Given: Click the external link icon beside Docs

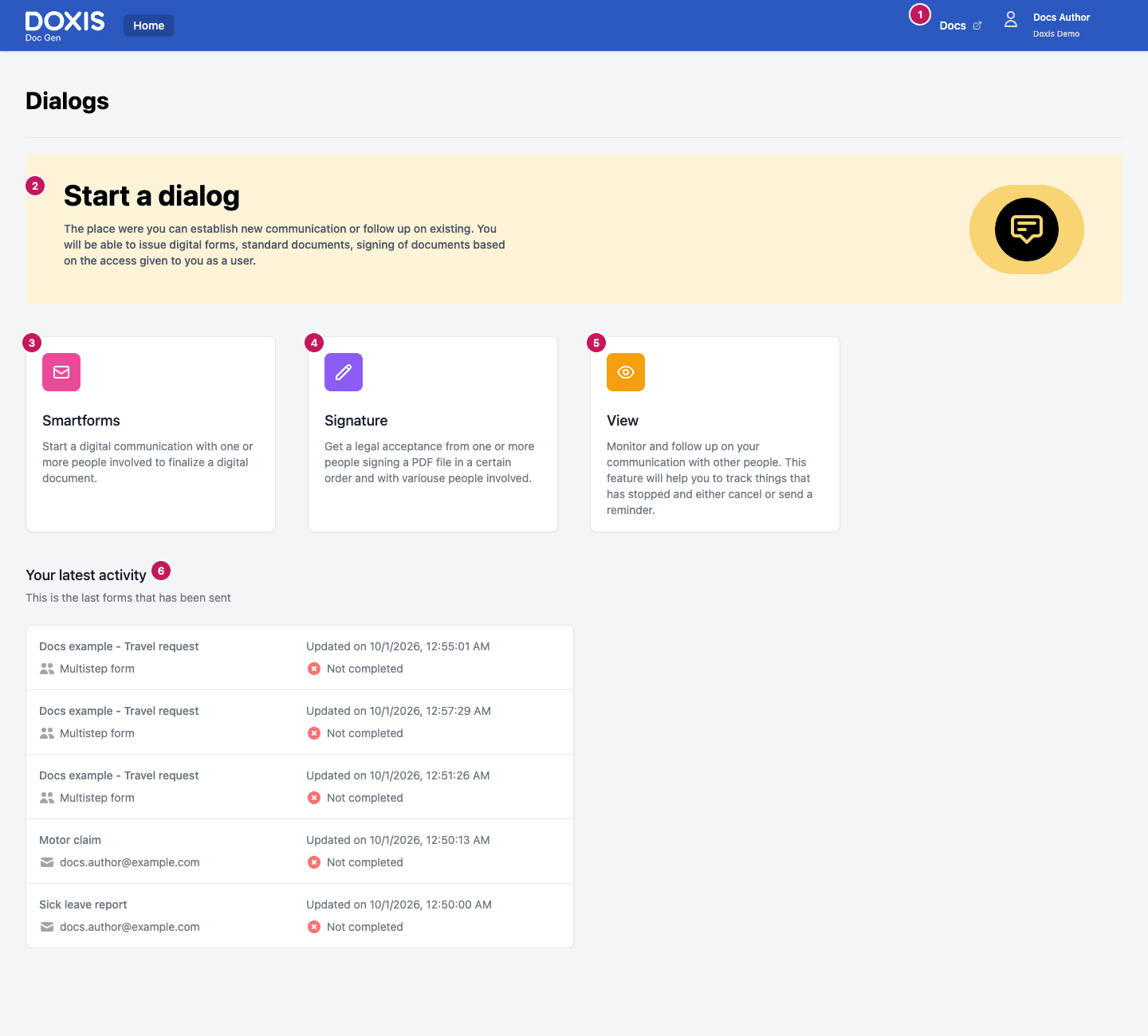Looking at the screenshot, I should (x=977, y=26).
